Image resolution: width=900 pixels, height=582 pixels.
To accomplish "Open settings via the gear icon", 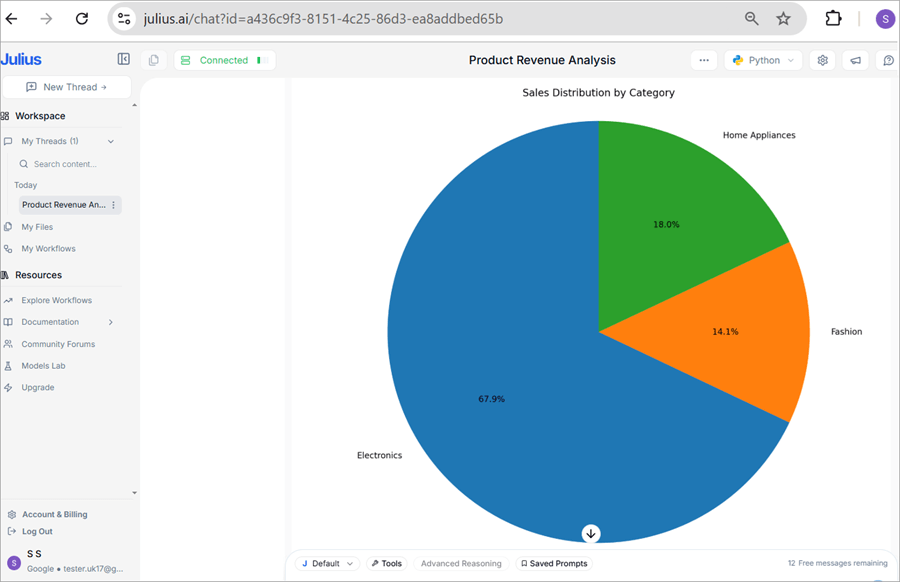I will pyautogui.click(x=822, y=60).
